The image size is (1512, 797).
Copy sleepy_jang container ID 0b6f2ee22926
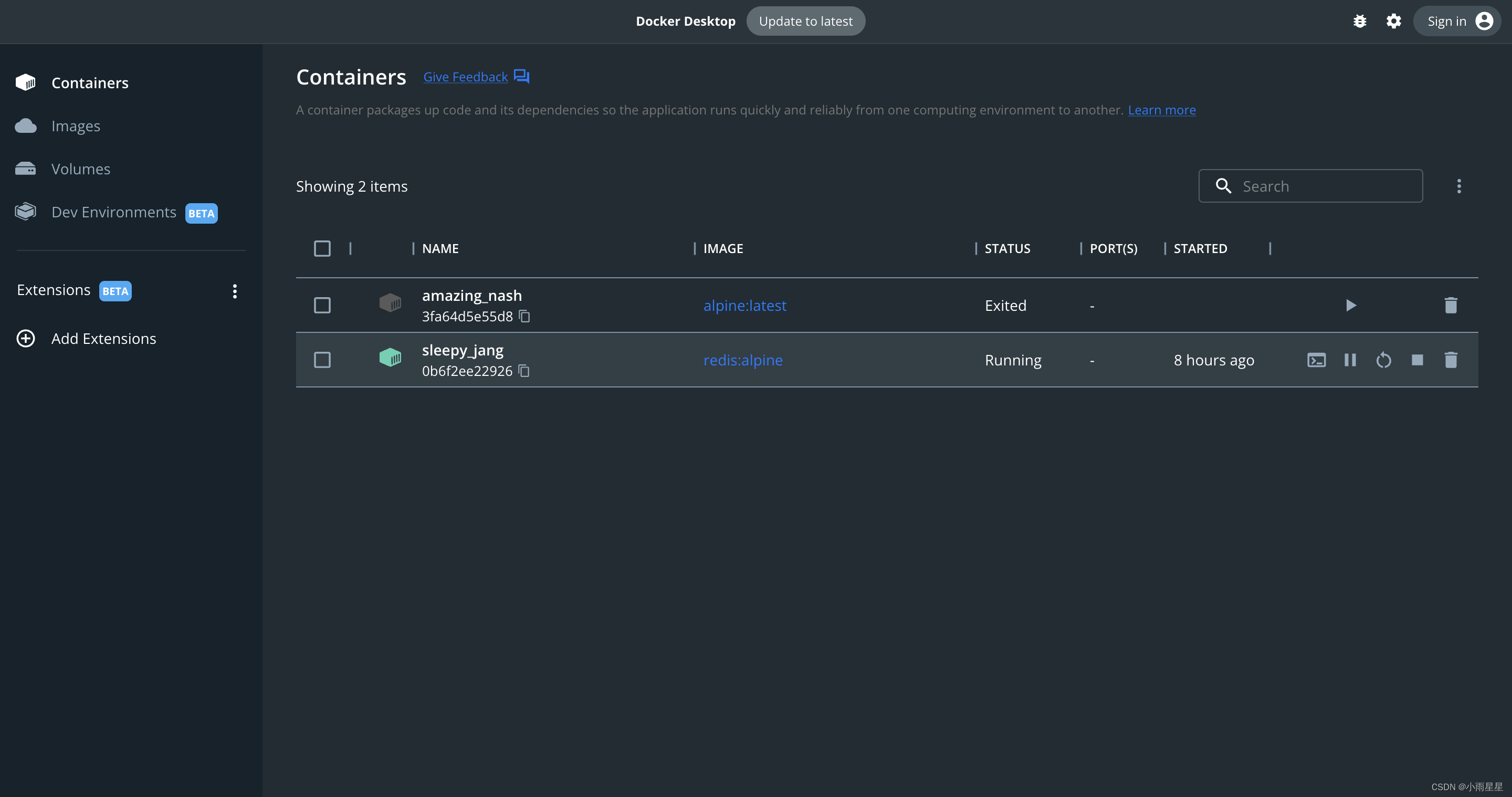[x=524, y=371]
